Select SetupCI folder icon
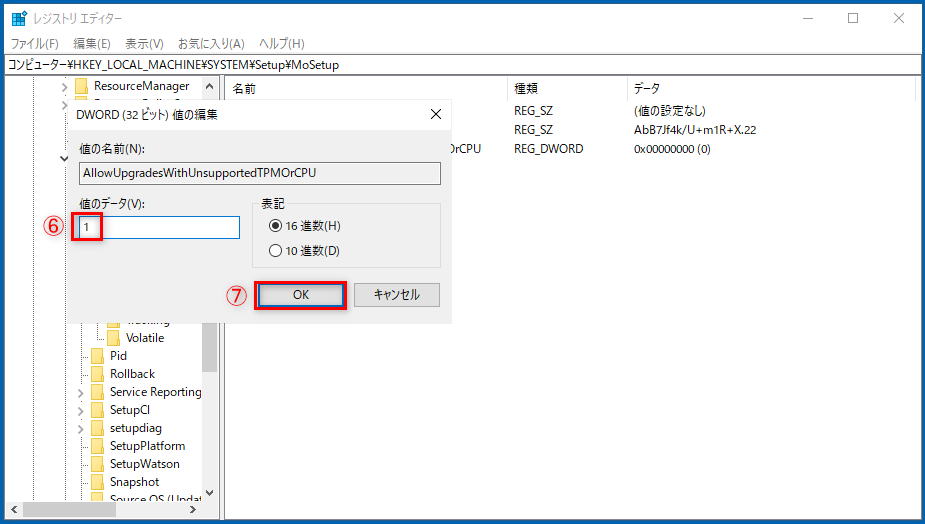The width and height of the screenshot is (925, 524). [97, 410]
